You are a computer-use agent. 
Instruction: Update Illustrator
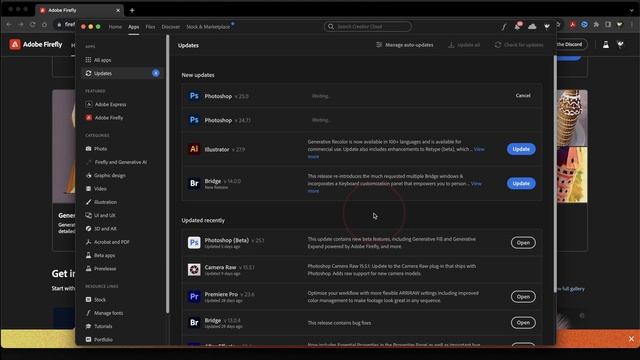click(x=521, y=149)
